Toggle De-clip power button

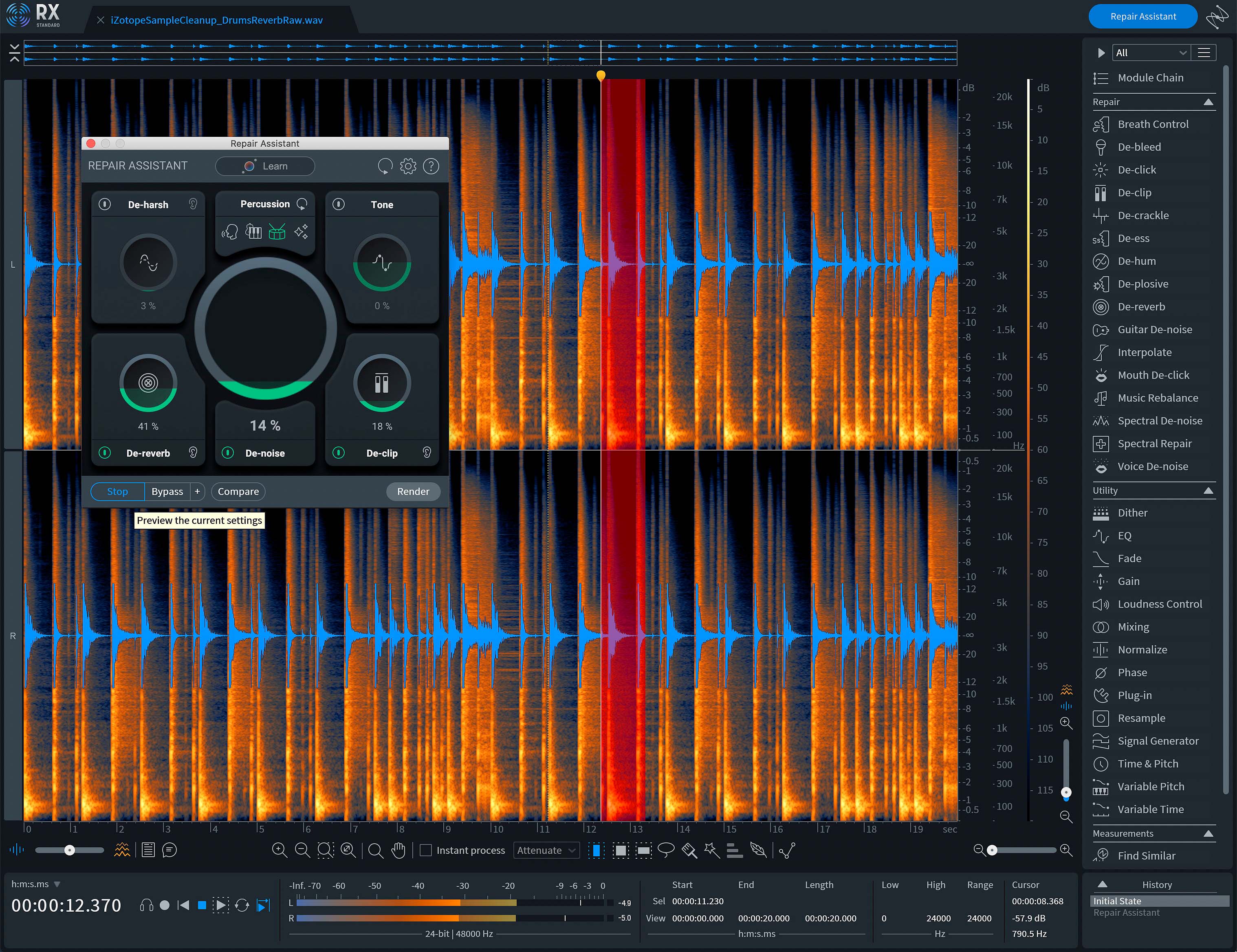click(339, 453)
